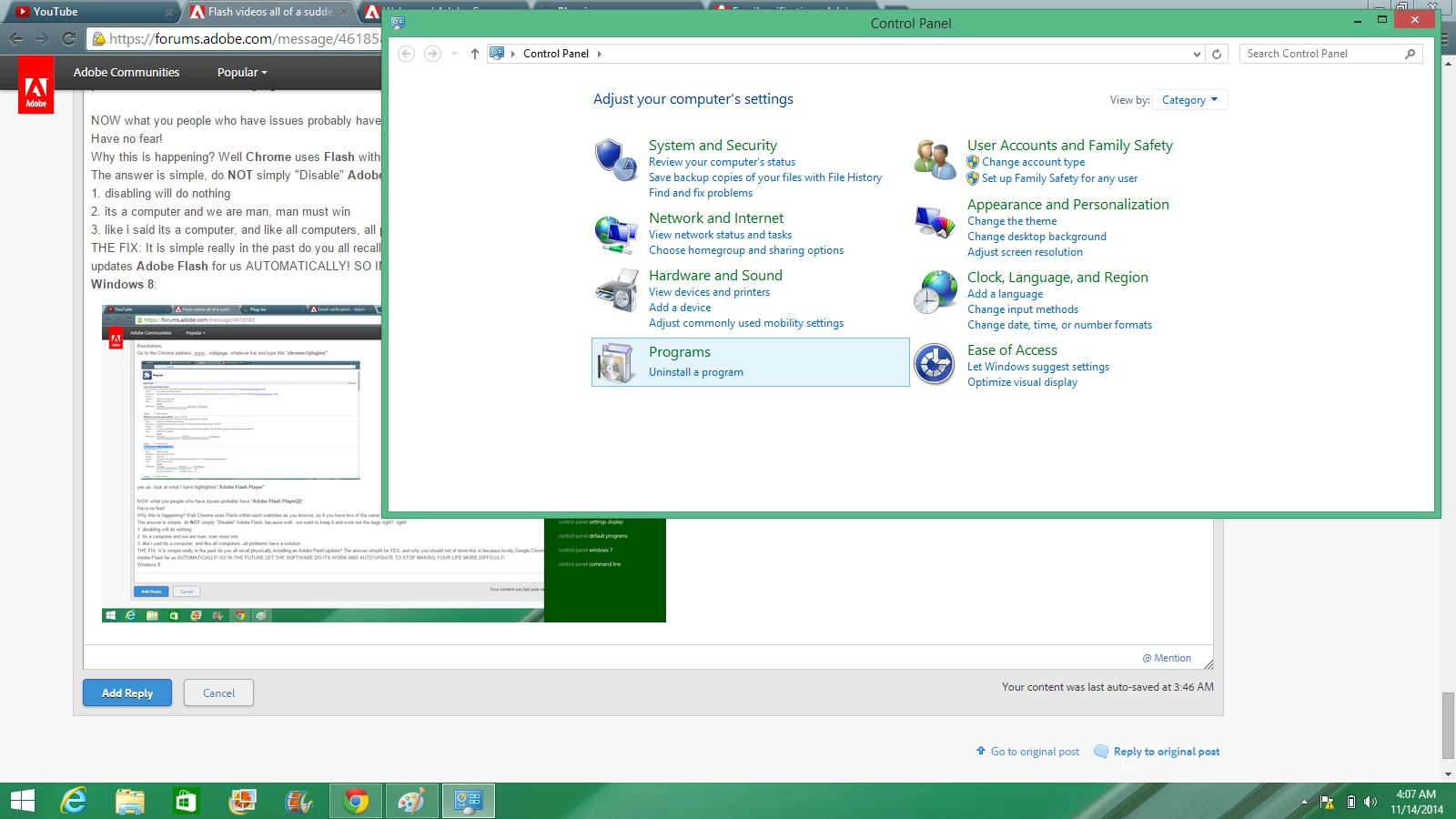
Task: Click Adjust screen resolution
Action: point(1025,252)
